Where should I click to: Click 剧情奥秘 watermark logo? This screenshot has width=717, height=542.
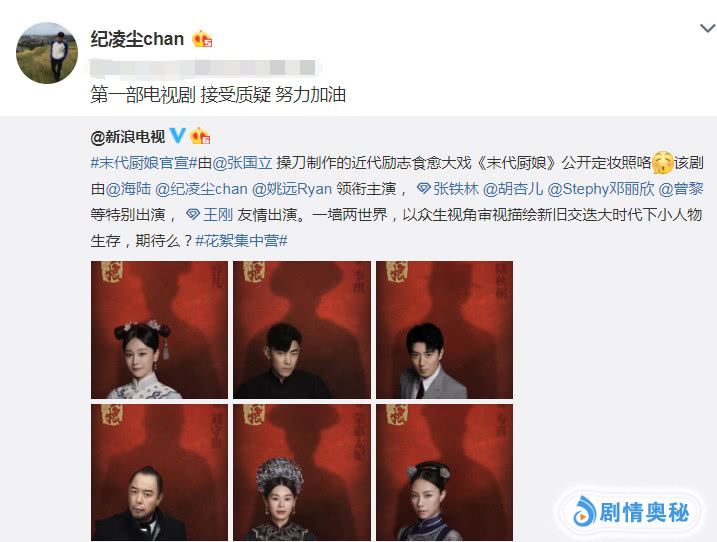(631, 512)
